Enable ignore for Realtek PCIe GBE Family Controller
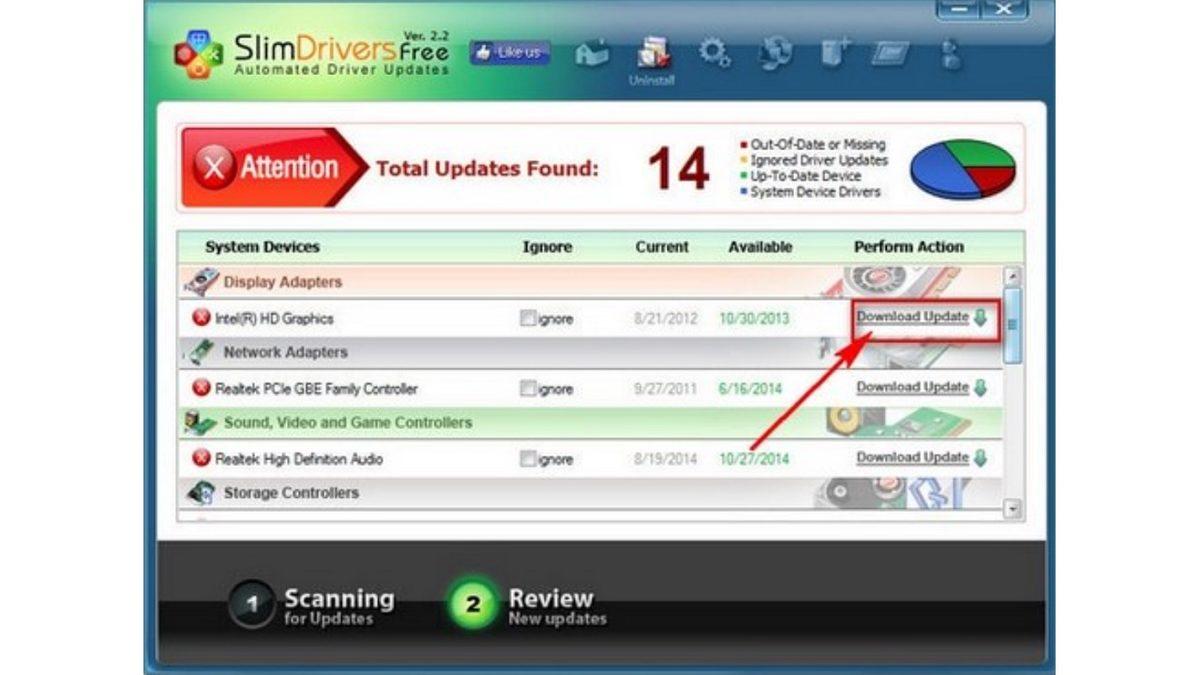1200x675 pixels. coord(528,388)
